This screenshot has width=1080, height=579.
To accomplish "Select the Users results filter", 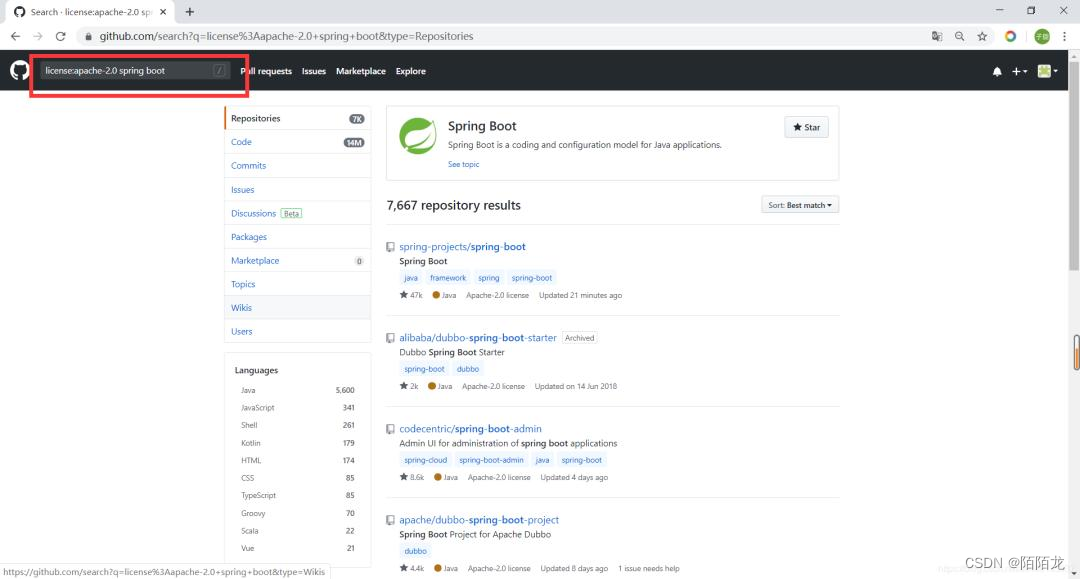I will pos(298,331).
